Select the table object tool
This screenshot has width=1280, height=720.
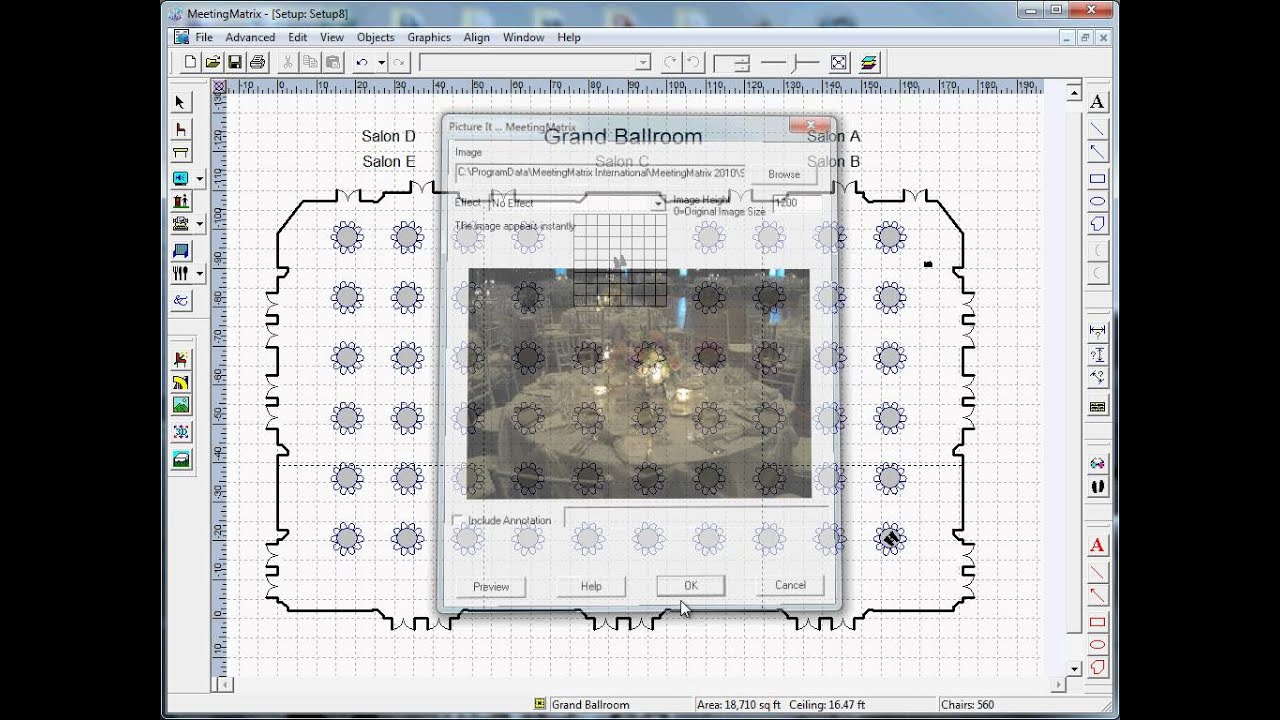(181, 154)
